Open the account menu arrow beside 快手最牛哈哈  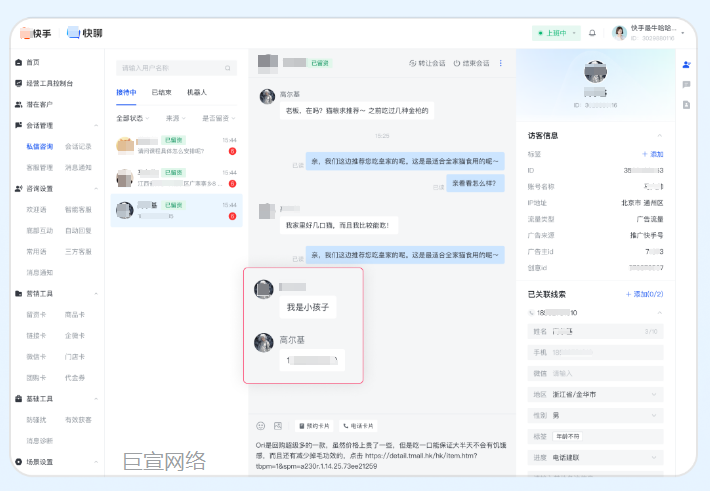[683, 33]
